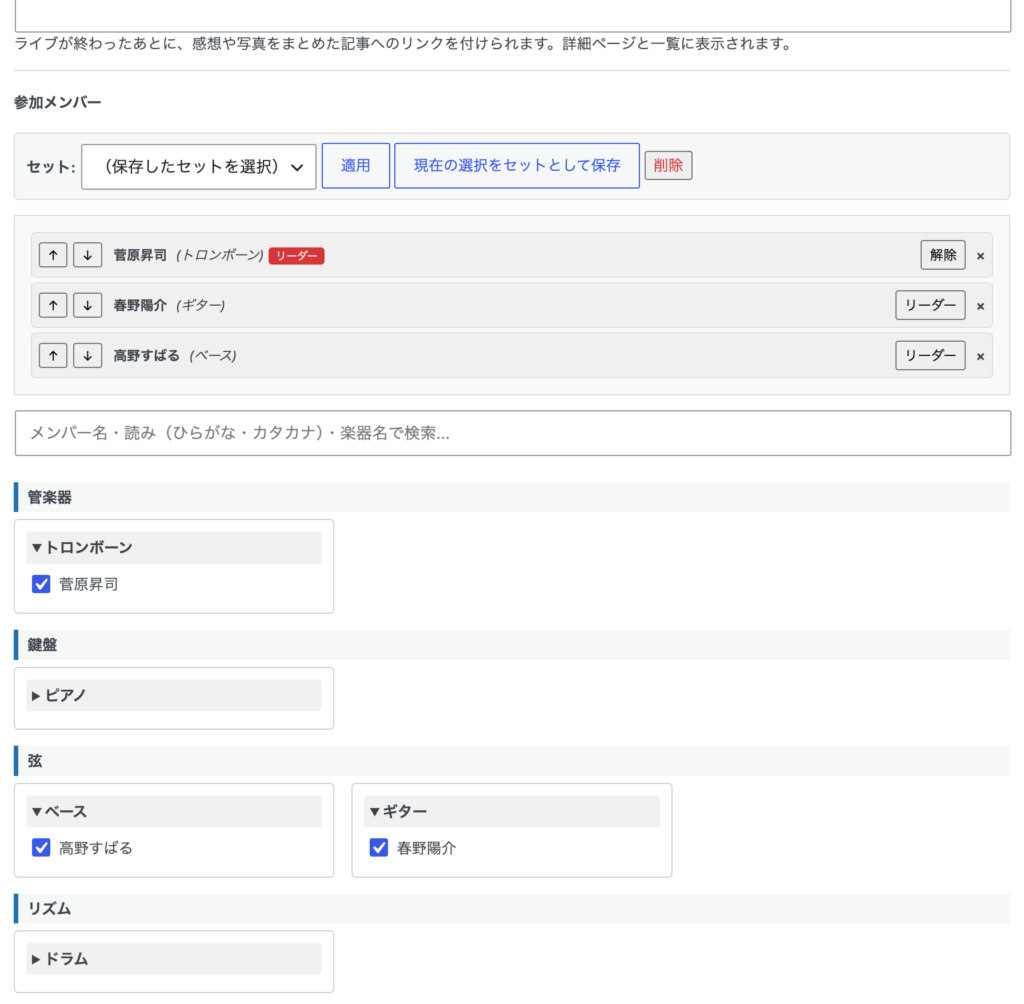1024x1004 pixels.
Task: Click the 春野陽介 name in selected list
Action: [140, 306]
